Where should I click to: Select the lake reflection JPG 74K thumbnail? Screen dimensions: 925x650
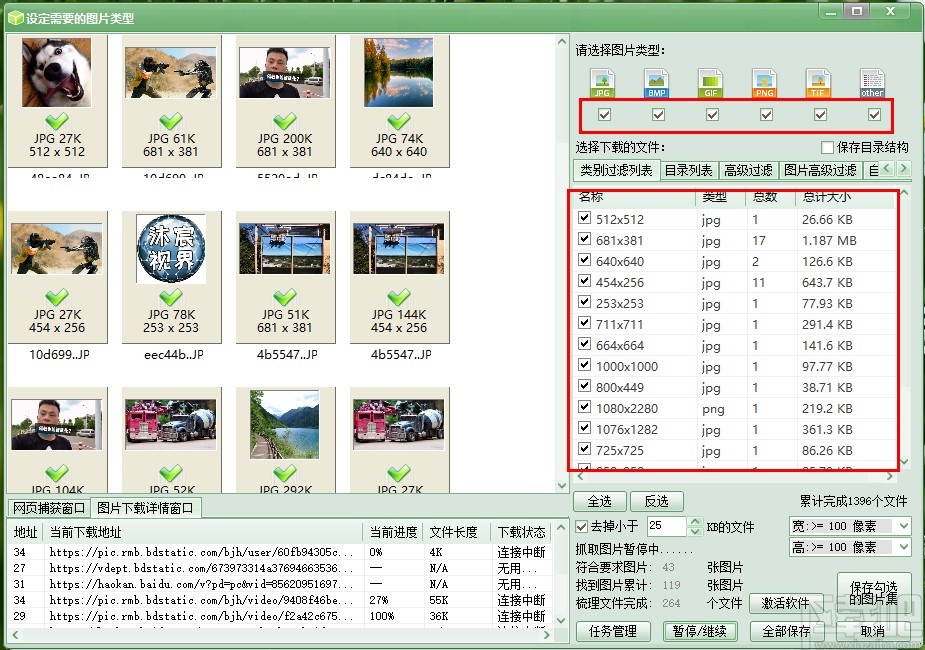(x=399, y=73)
